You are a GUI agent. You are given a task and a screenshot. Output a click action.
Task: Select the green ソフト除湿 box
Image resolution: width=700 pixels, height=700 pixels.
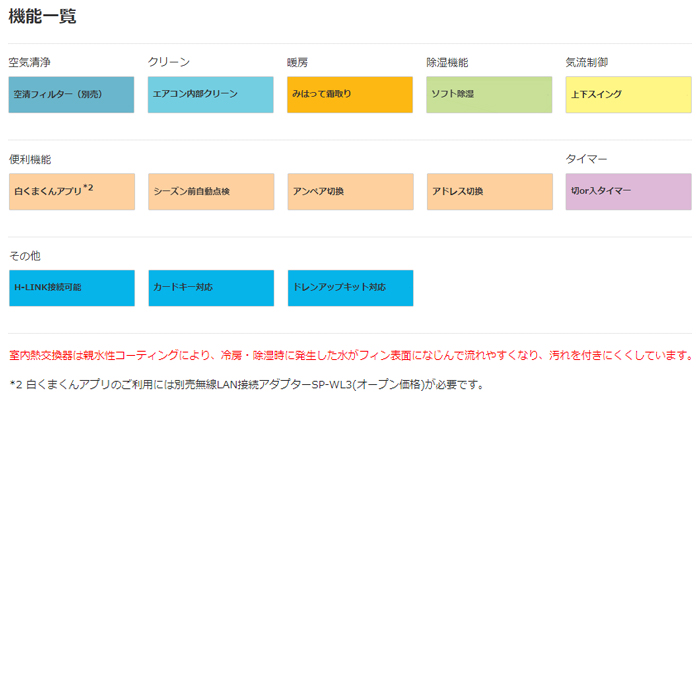pyautogui.click(x=488, y=94)
